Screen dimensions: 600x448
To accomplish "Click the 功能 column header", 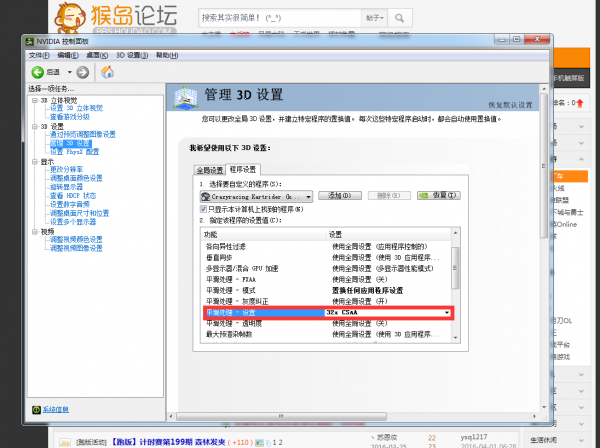I will [x=263, y=235].
